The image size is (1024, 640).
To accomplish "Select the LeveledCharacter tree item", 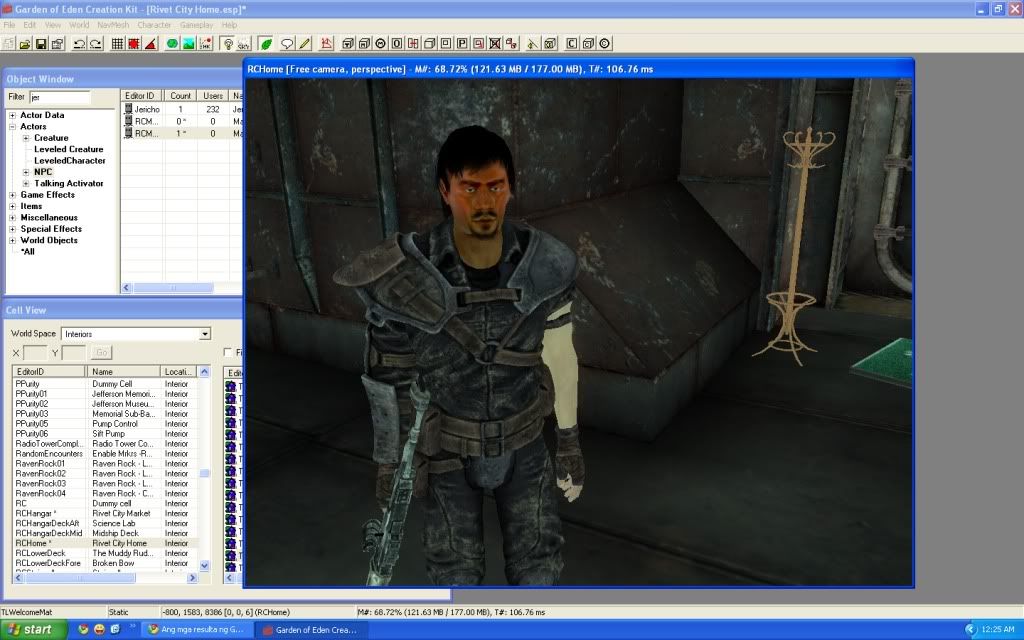I will pos(69,161).
